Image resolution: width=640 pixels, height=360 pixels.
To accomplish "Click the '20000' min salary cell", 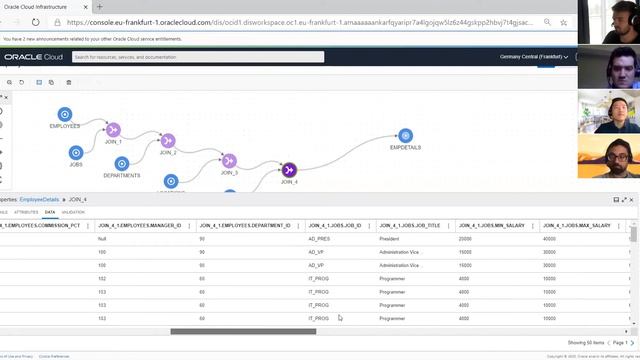I will click(465, 239).
